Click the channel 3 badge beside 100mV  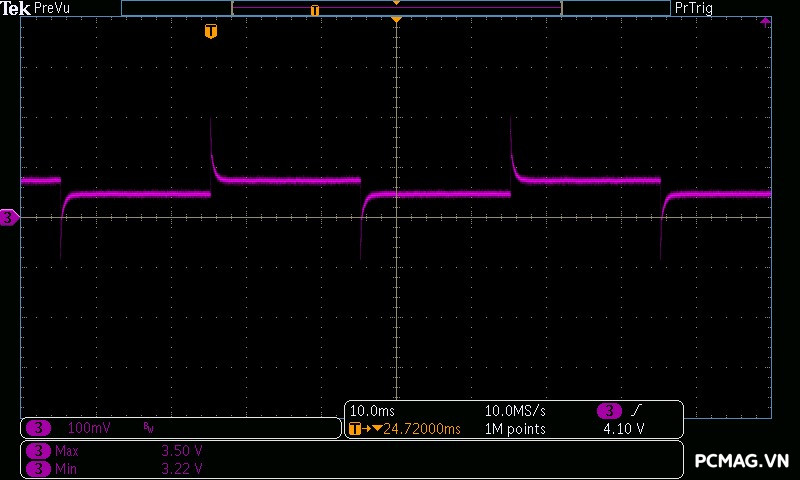pyautogui.click(x=38, y=428)
